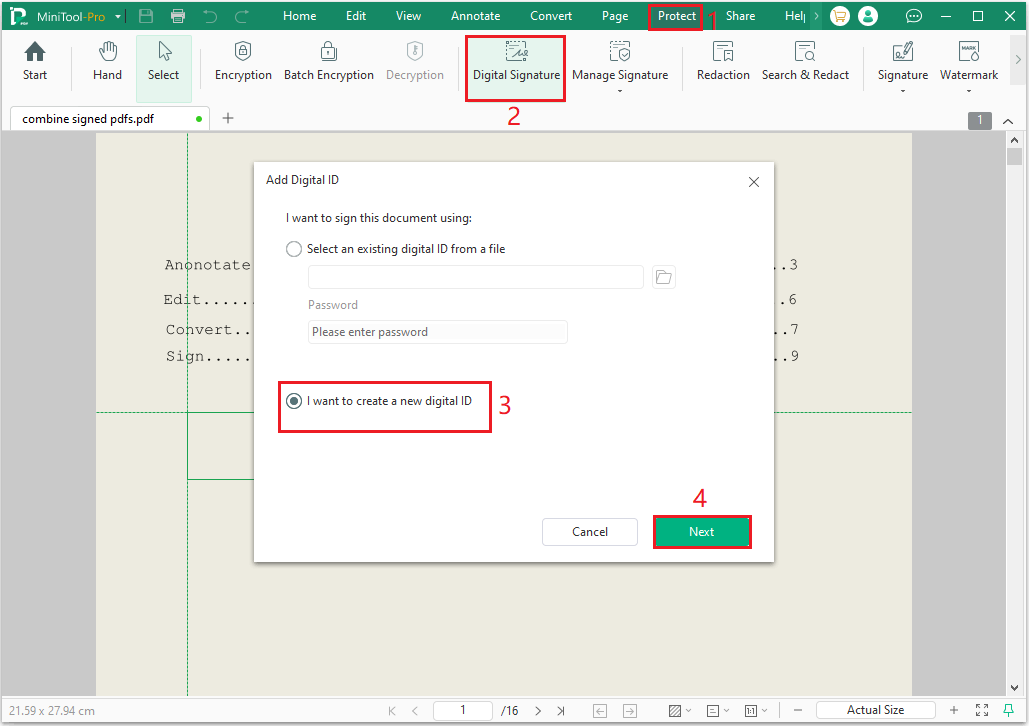Open the MiniTool-Pro dropdown arrow
Screen dimensions: 1029x726
click(118, 16)
